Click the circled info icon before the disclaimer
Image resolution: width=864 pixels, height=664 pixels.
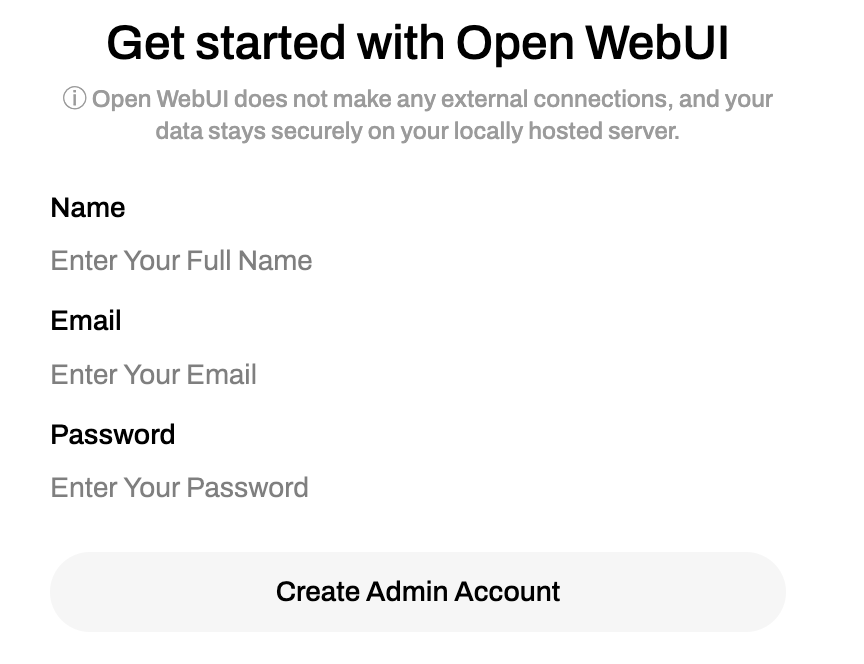click(74, 99)
